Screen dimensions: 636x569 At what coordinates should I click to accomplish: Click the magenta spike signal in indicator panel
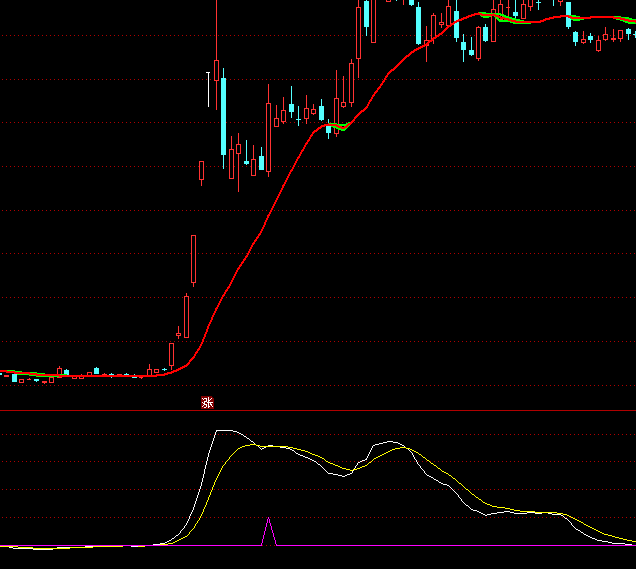[x=269, y=531]
